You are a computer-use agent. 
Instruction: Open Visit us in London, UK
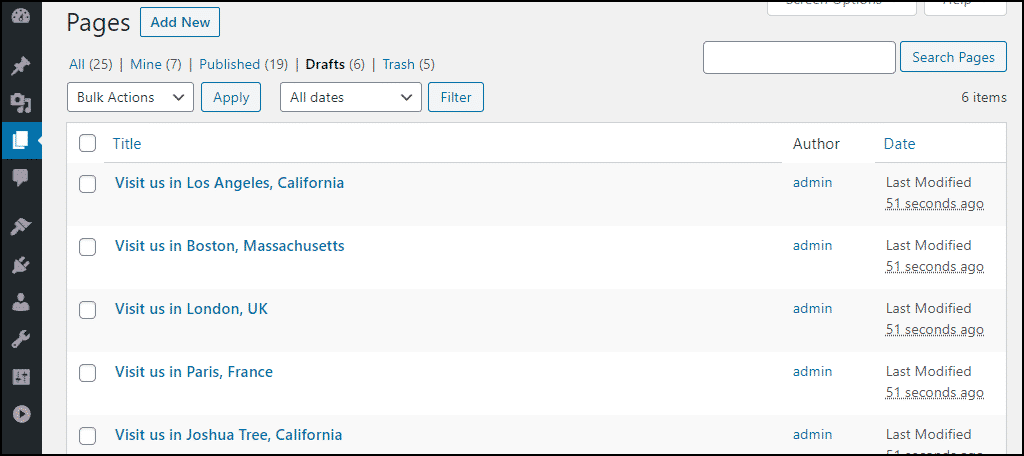click(x=191, y=309)
